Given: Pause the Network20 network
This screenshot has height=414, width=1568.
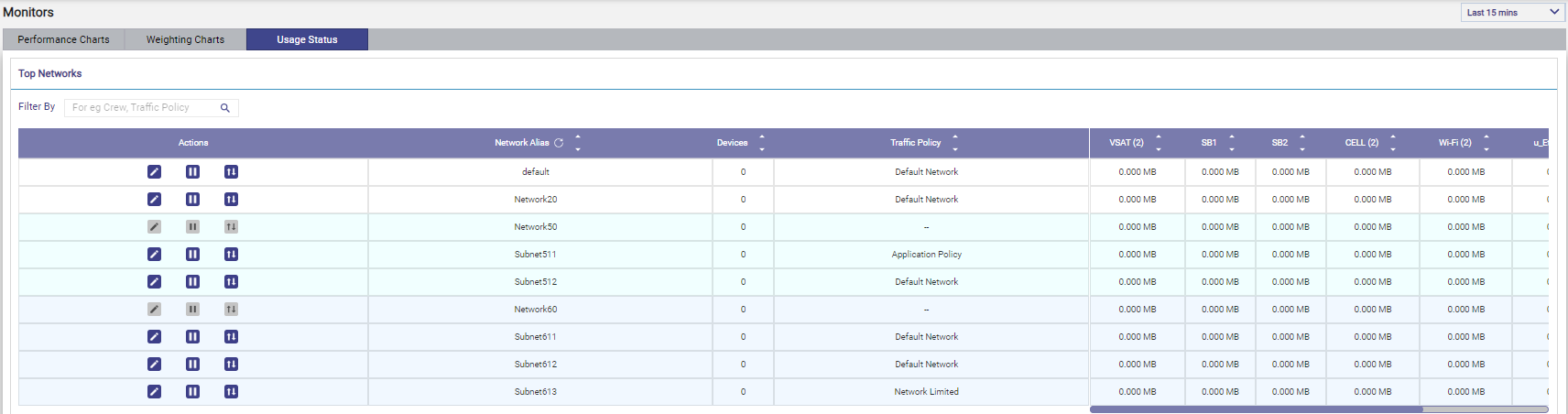Looking at the screenshot, I should point(192,200).
